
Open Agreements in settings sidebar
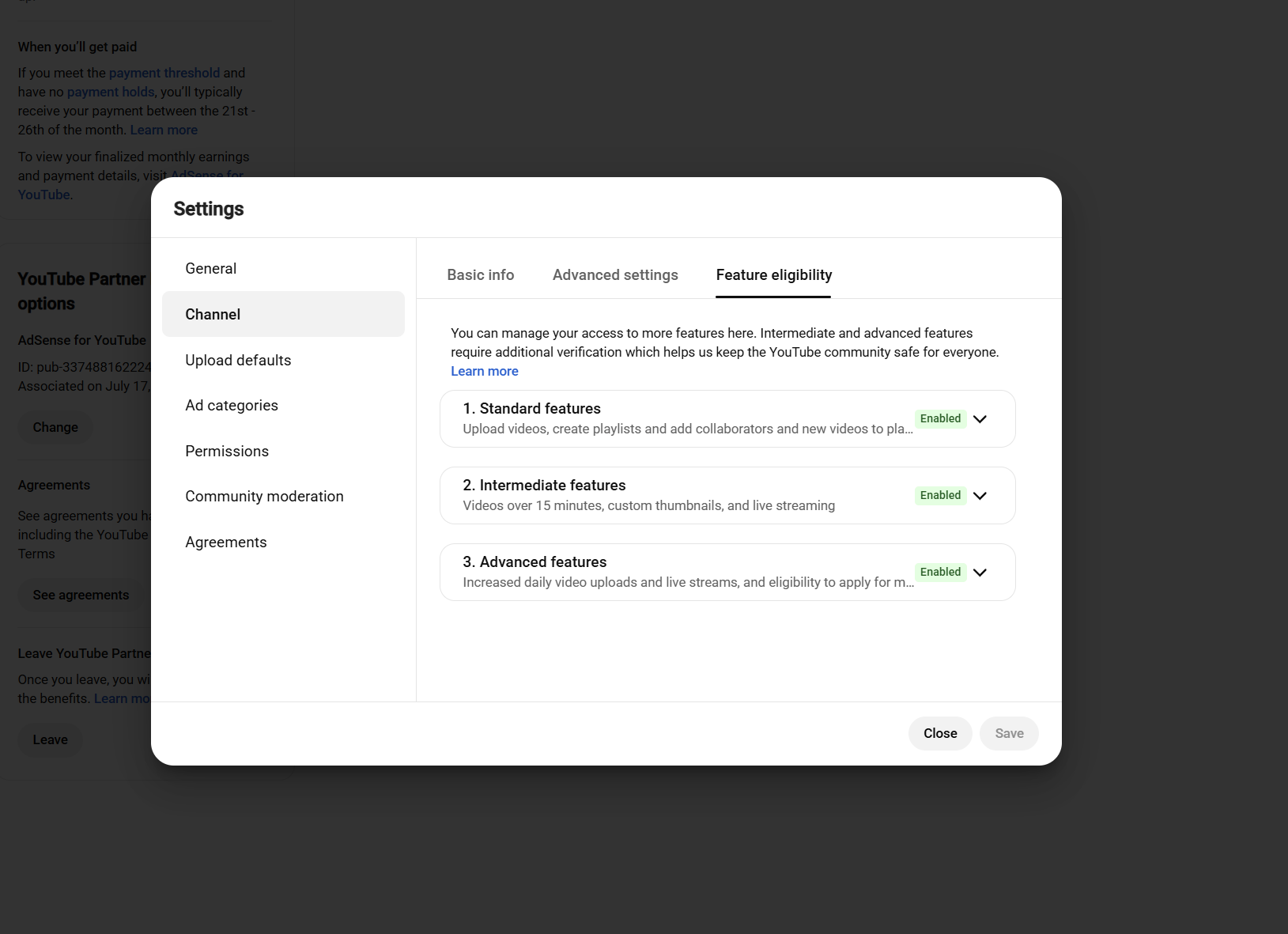coord(283,543)
